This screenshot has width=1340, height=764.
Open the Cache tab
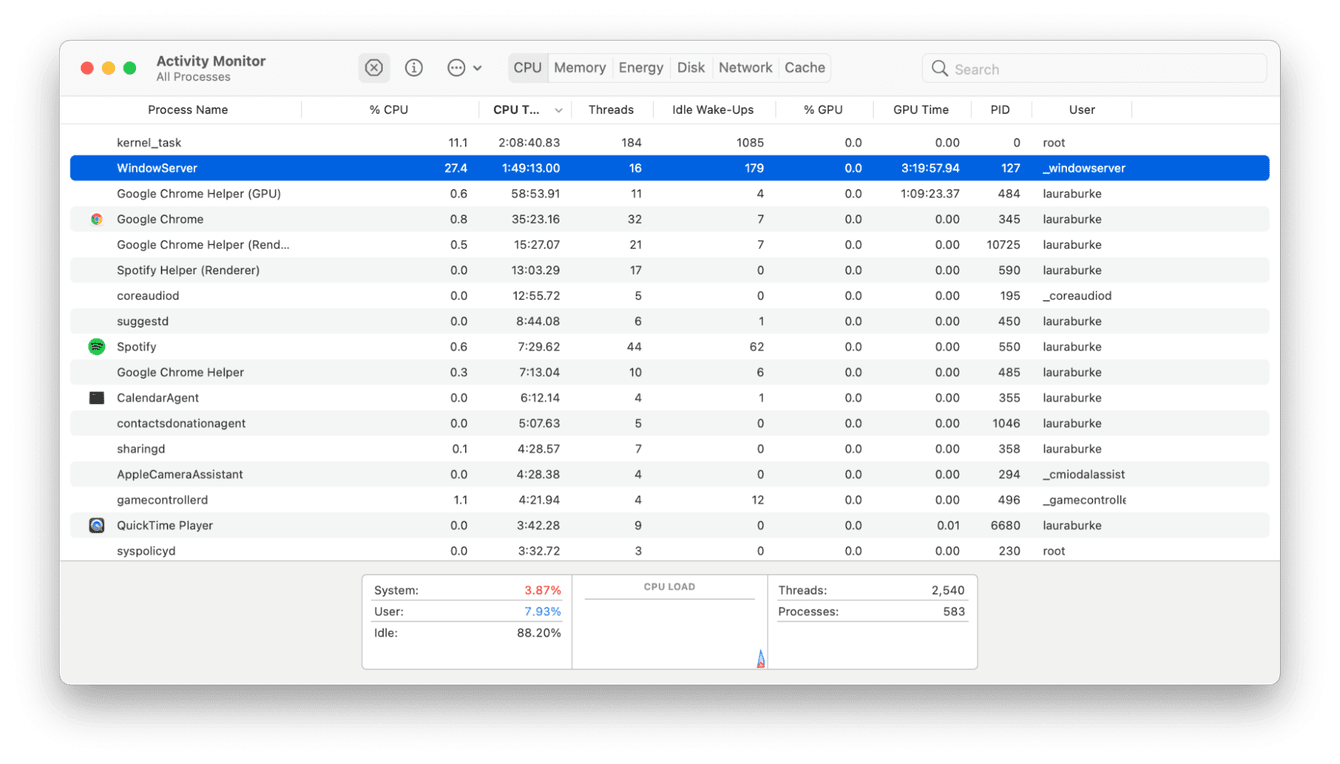805,68
